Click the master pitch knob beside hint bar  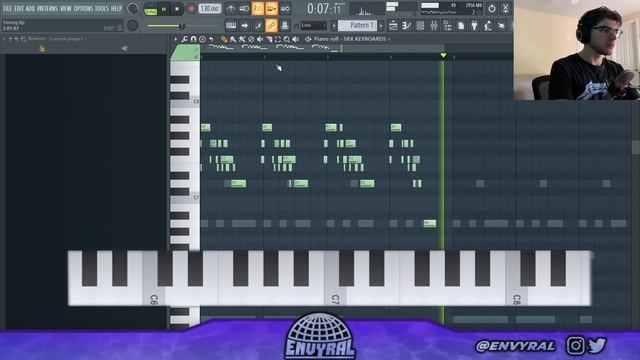pos(133,25)
